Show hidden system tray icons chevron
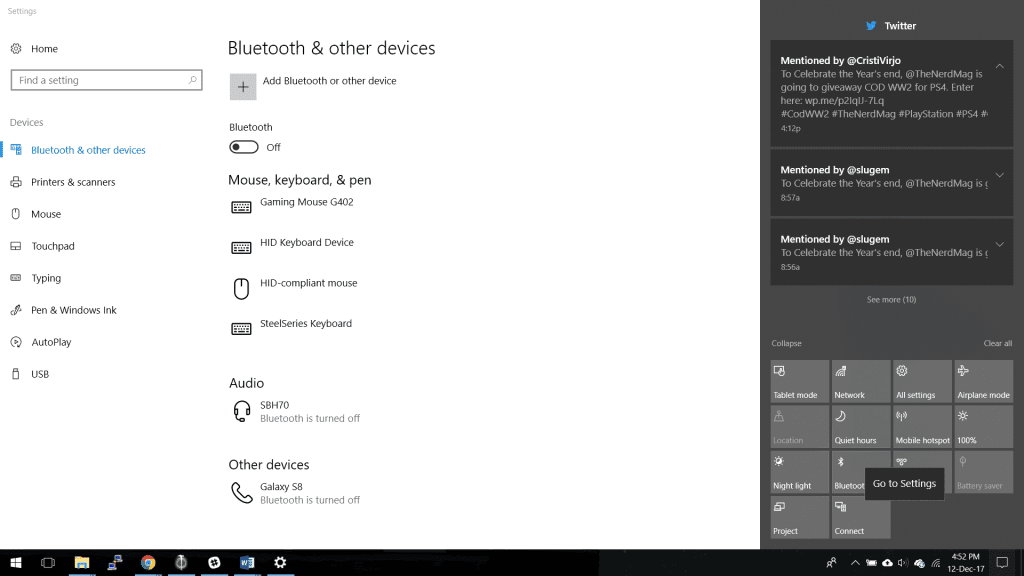 tap(855, 563)
